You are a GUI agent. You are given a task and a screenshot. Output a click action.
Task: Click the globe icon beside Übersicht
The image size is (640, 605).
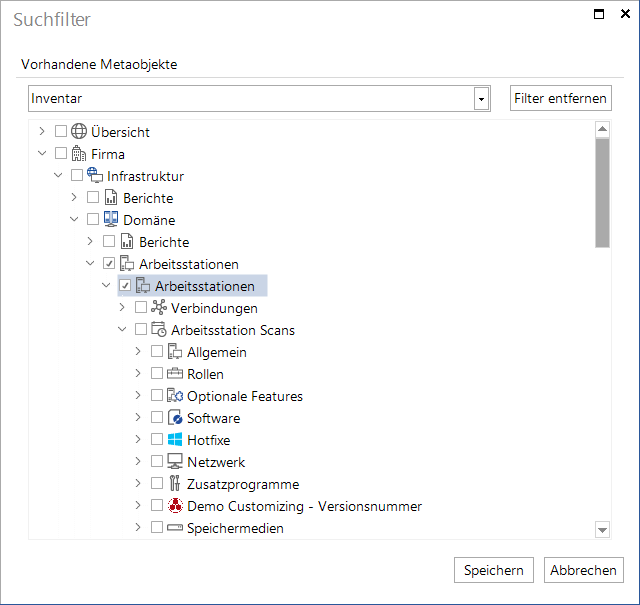[x=79, y=131]
